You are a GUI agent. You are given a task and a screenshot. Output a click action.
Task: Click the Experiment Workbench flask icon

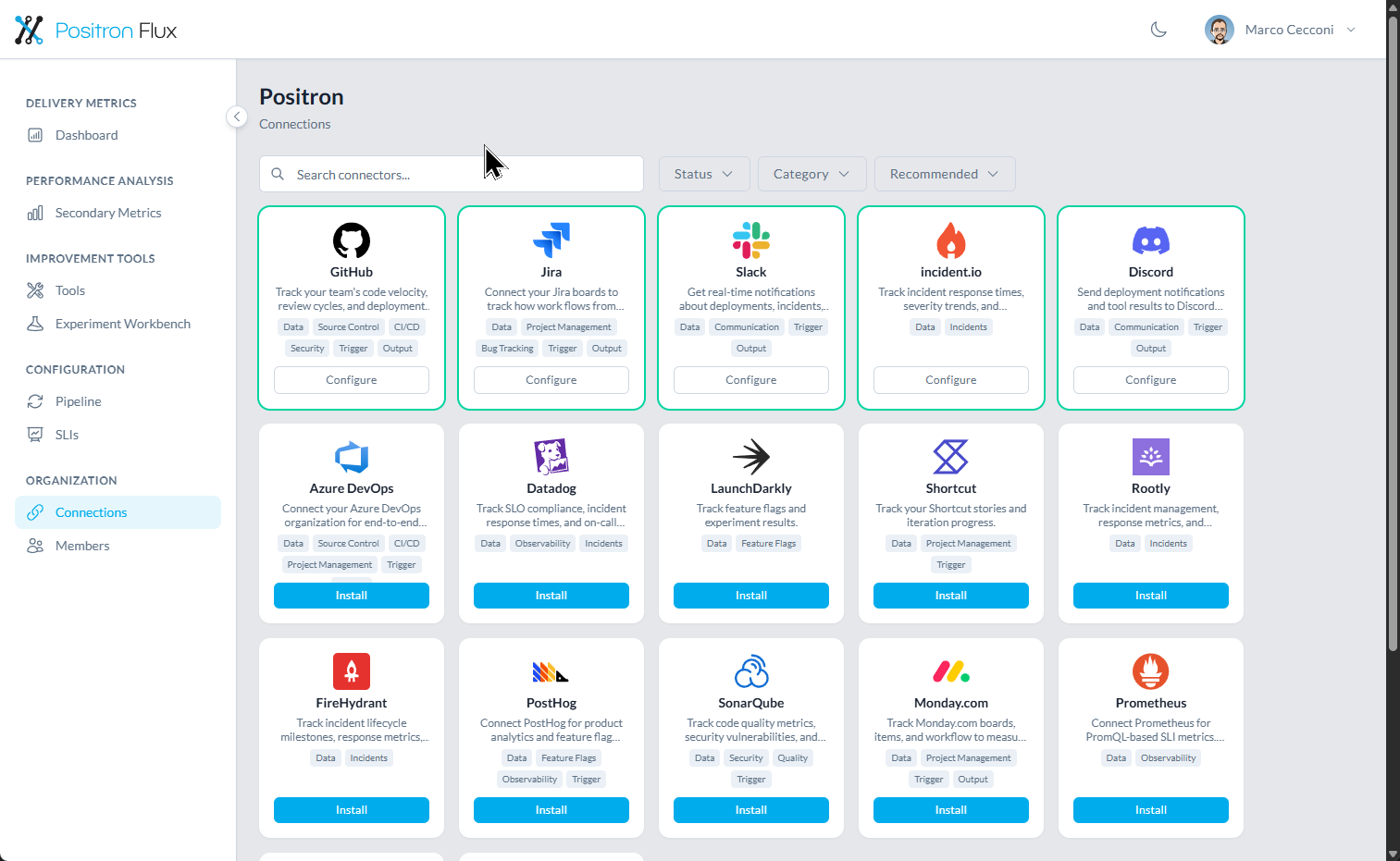(35, 324)
